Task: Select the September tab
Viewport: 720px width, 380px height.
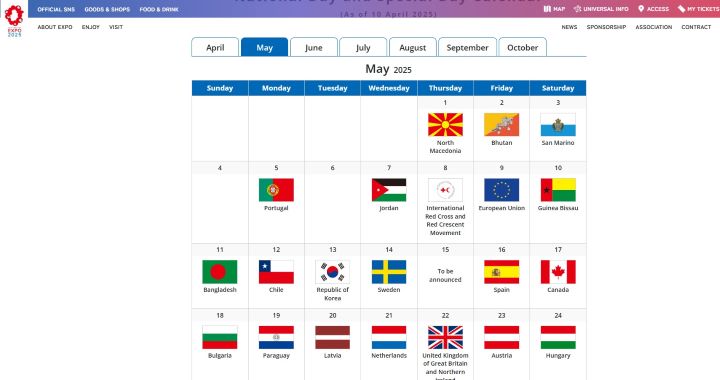Action: click(x=467, y=47)
